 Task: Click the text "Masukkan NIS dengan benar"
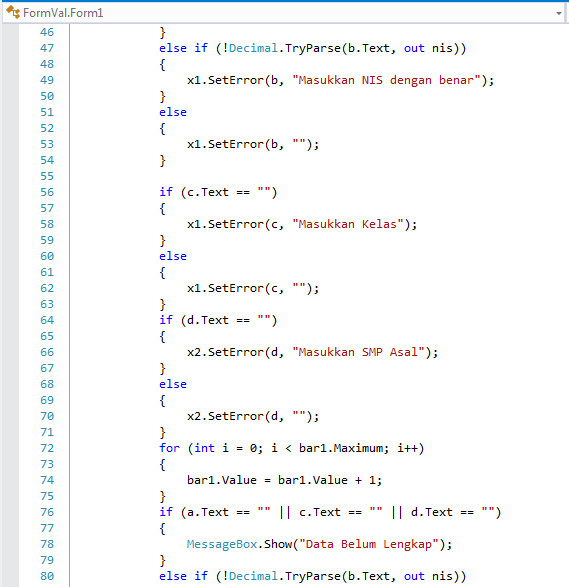[x=386, y=80]
